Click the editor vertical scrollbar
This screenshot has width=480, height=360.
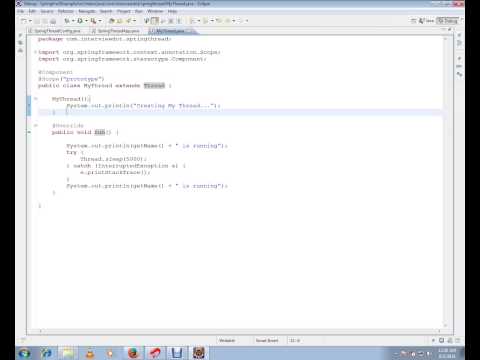446,182
